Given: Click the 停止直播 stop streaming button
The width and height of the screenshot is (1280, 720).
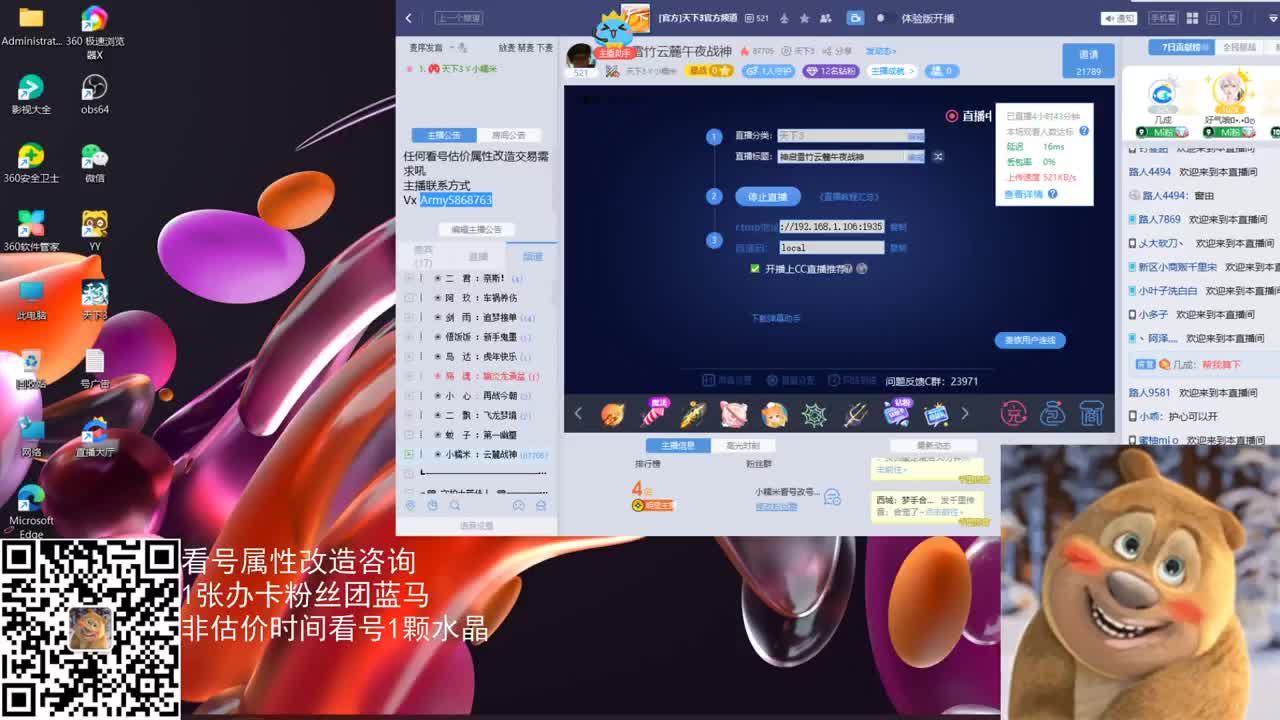Looking at the screenshot, I should click(767, 196).
